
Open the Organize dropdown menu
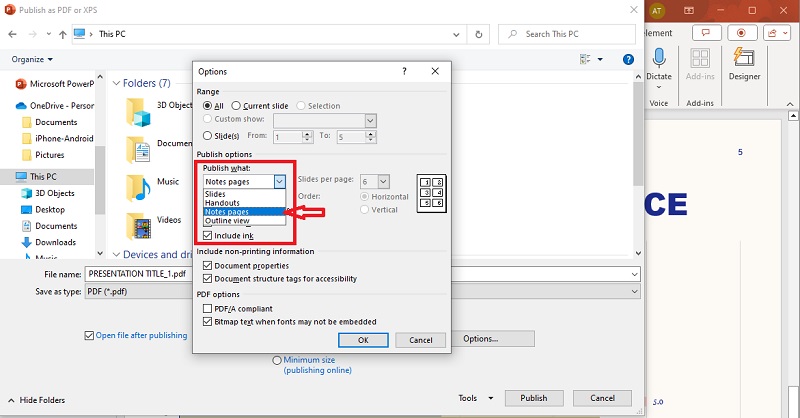32,59
